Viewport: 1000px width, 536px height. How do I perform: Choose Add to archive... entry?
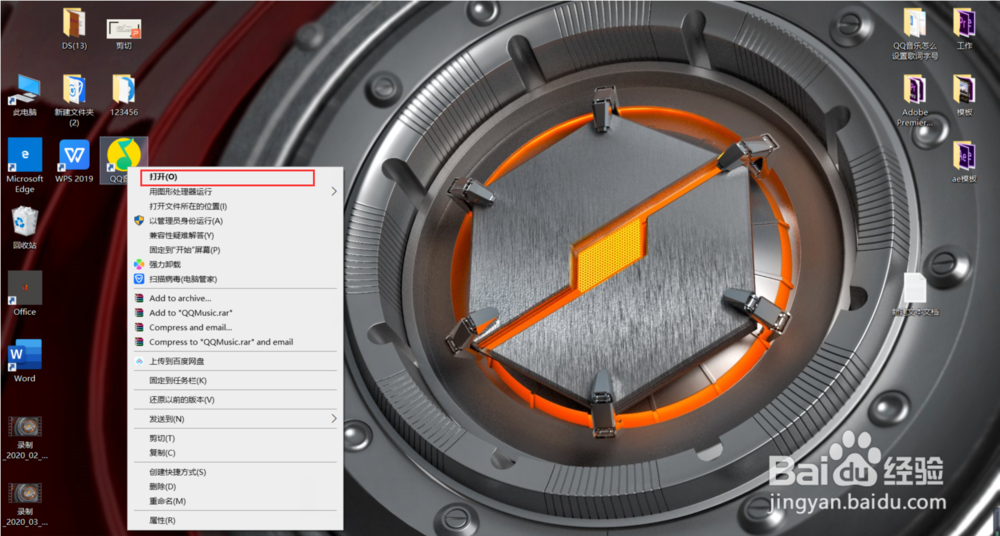[x=235, y=298]
